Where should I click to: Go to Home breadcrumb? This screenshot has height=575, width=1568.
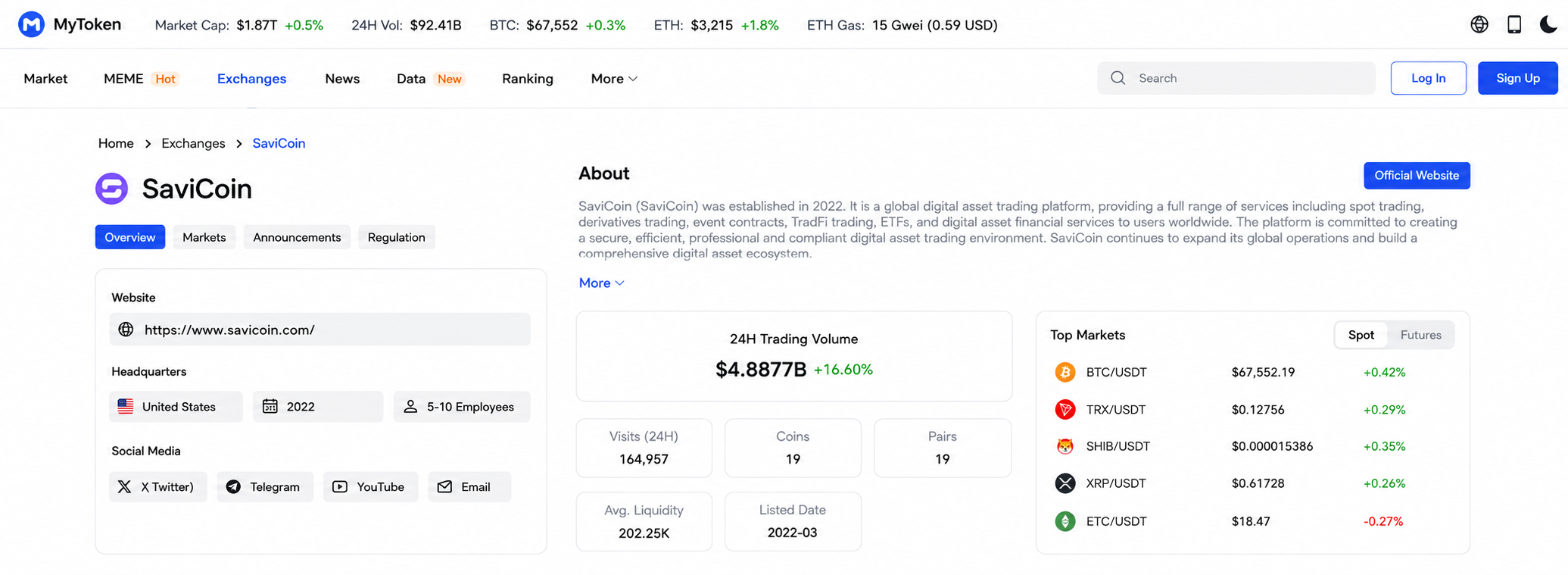tap(116, 143)
